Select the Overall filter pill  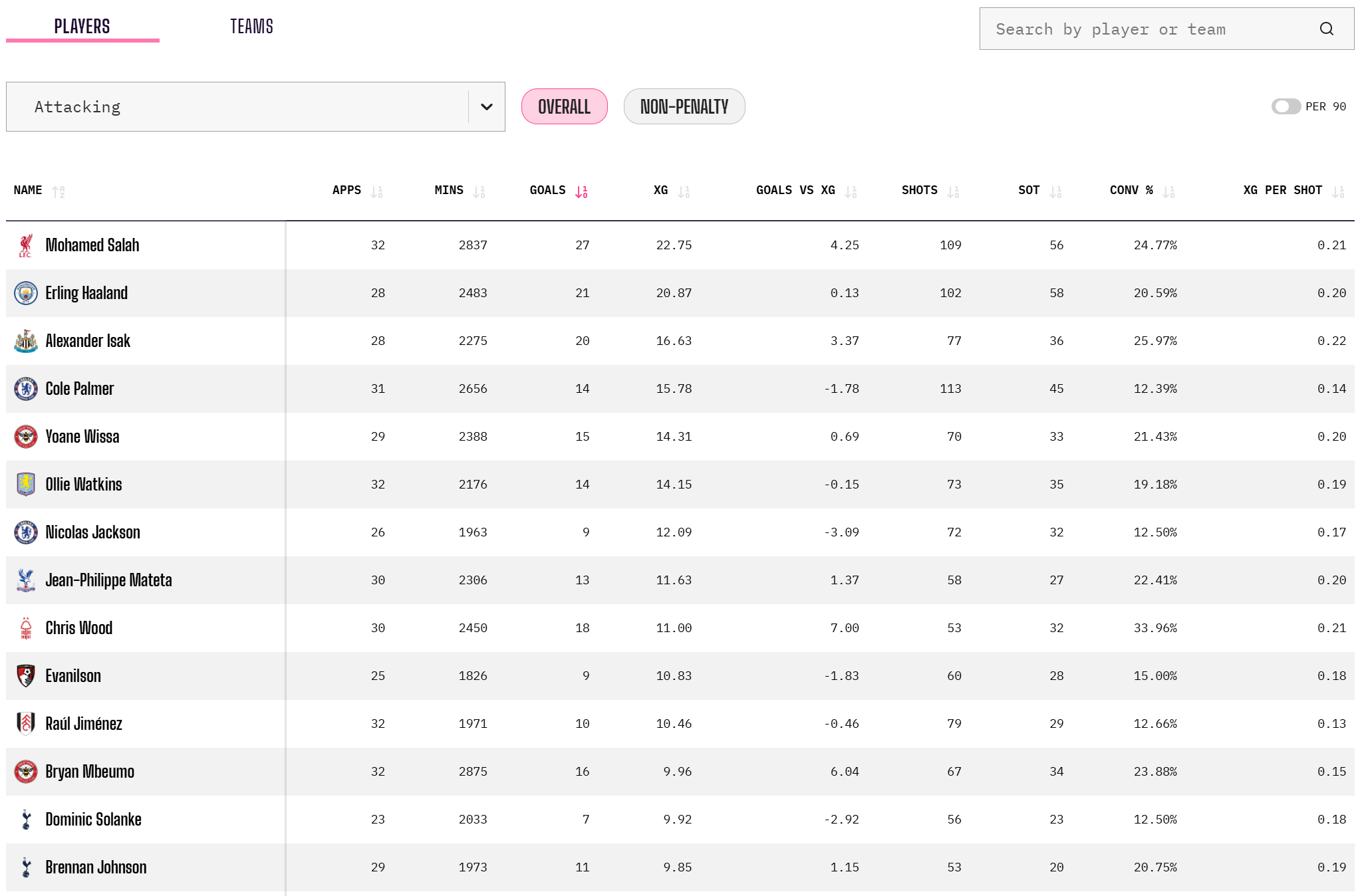(x=564, y=106)
